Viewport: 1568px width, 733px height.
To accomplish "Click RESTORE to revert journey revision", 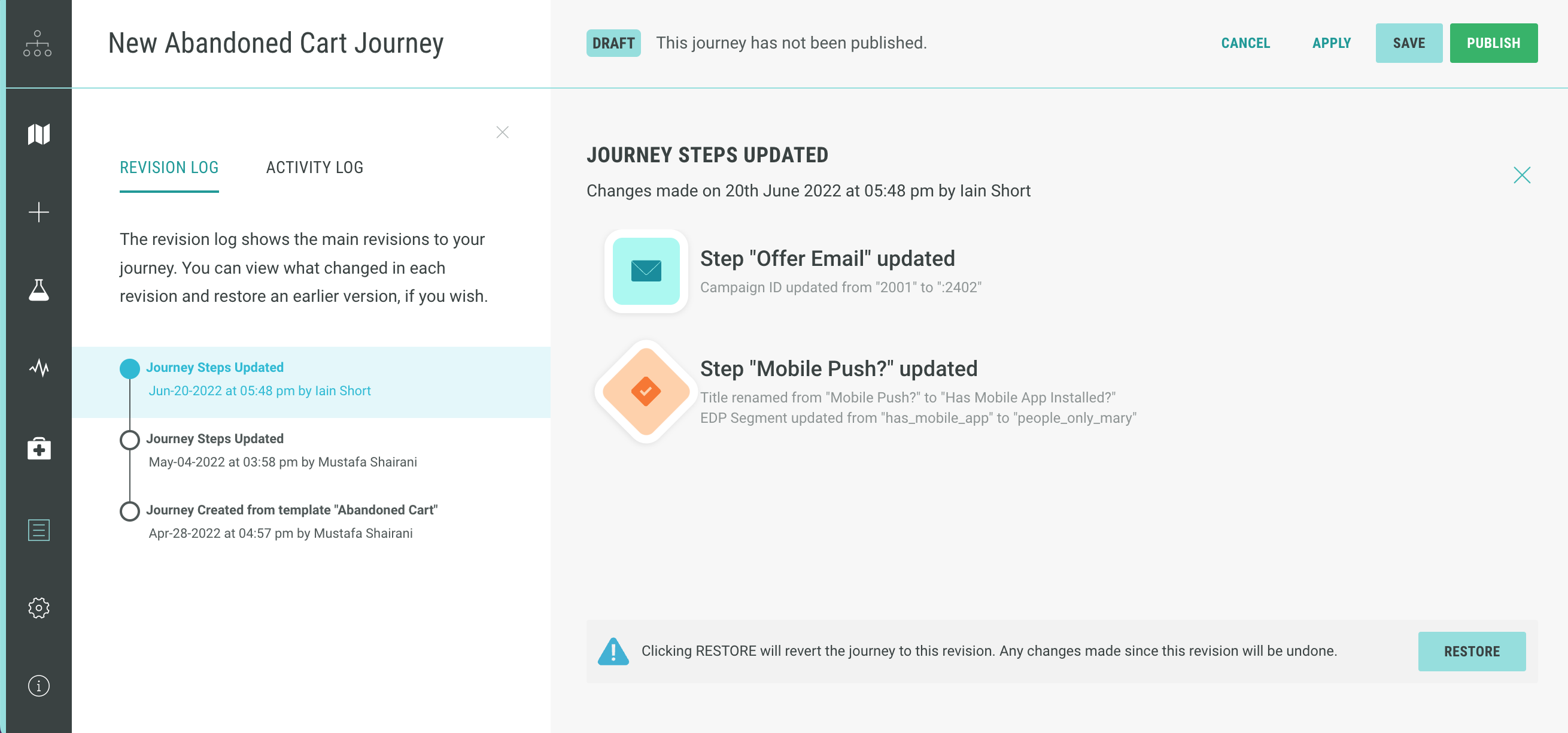I will [1471, 651].
